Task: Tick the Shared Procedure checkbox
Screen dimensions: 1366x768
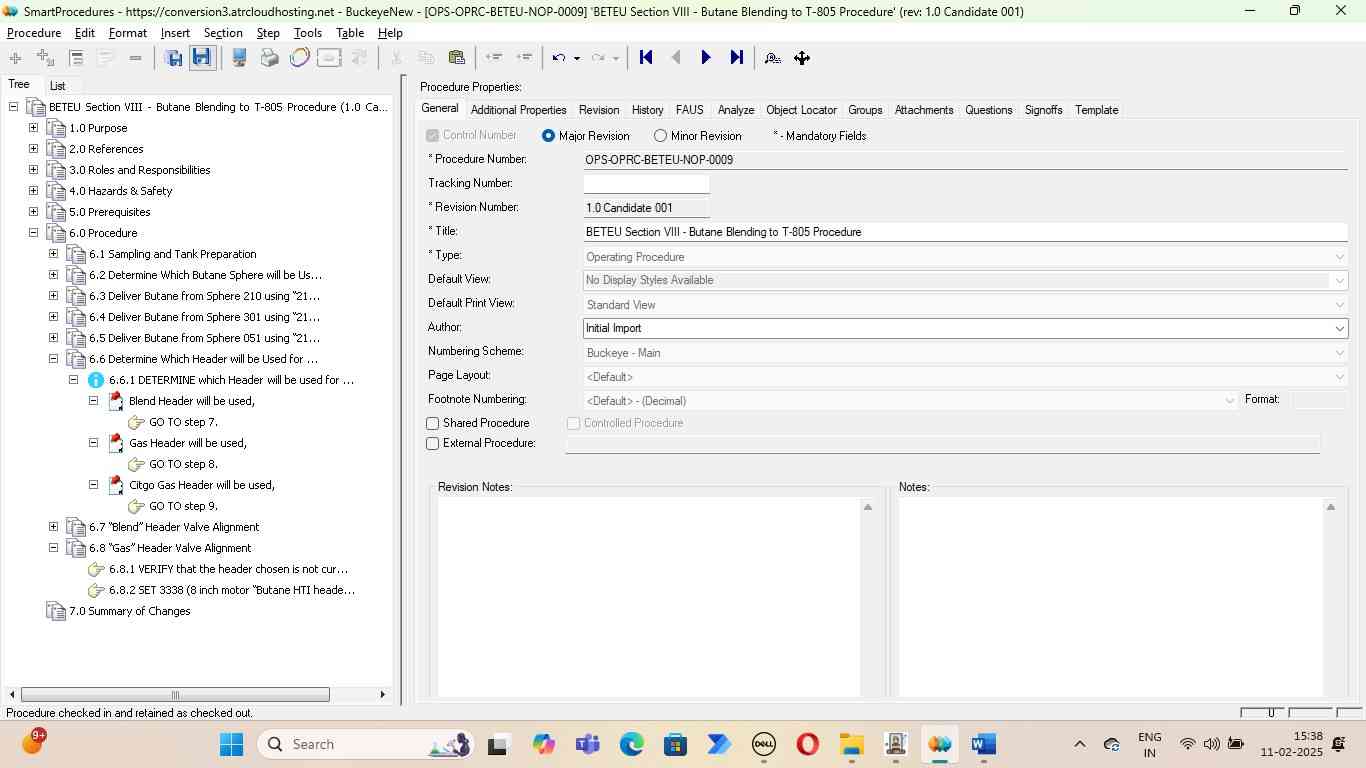Action: pyautogui.click(x=433, y=423)
